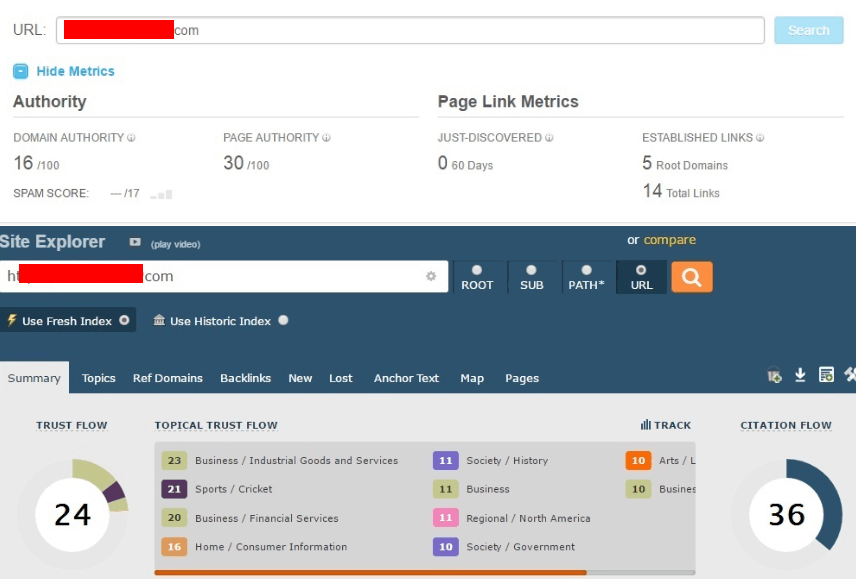Click the Site Explorer URL field

click(x=224, y=276)
